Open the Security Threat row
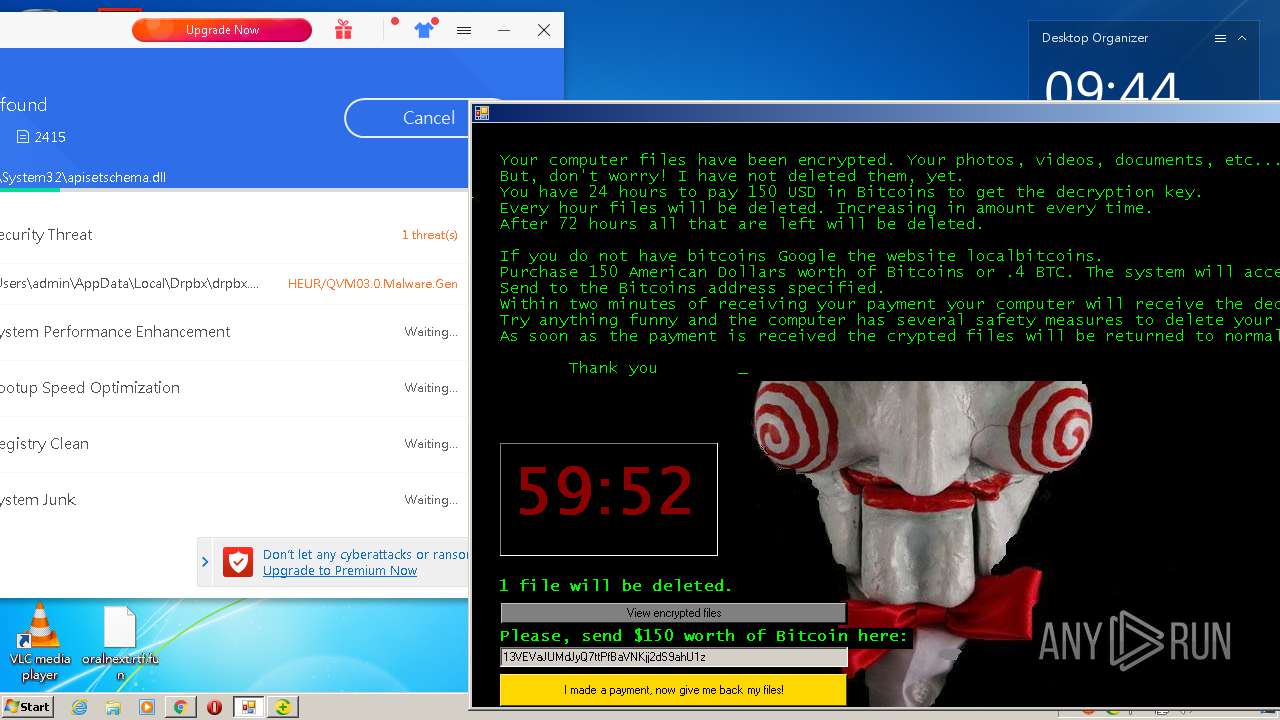 click(x=234, y=235)
